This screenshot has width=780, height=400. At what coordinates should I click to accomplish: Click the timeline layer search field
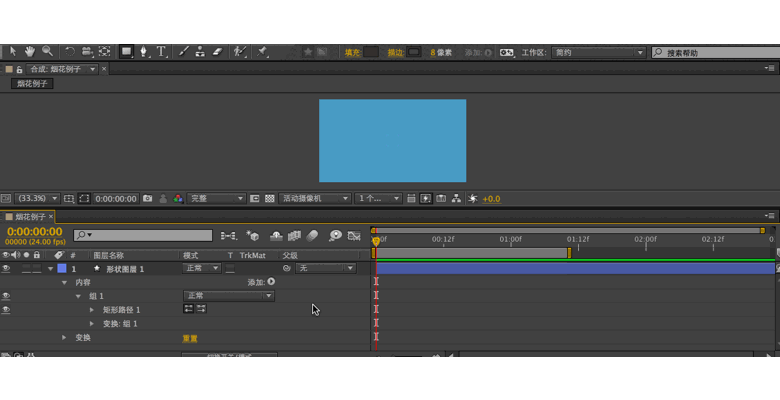click(x=143, y=235)
